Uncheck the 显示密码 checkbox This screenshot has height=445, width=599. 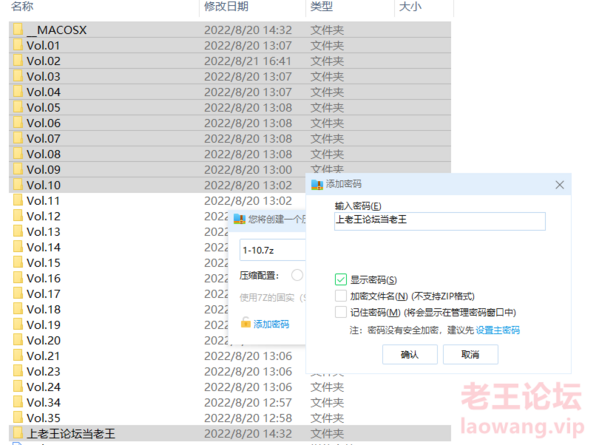[341, 280]
